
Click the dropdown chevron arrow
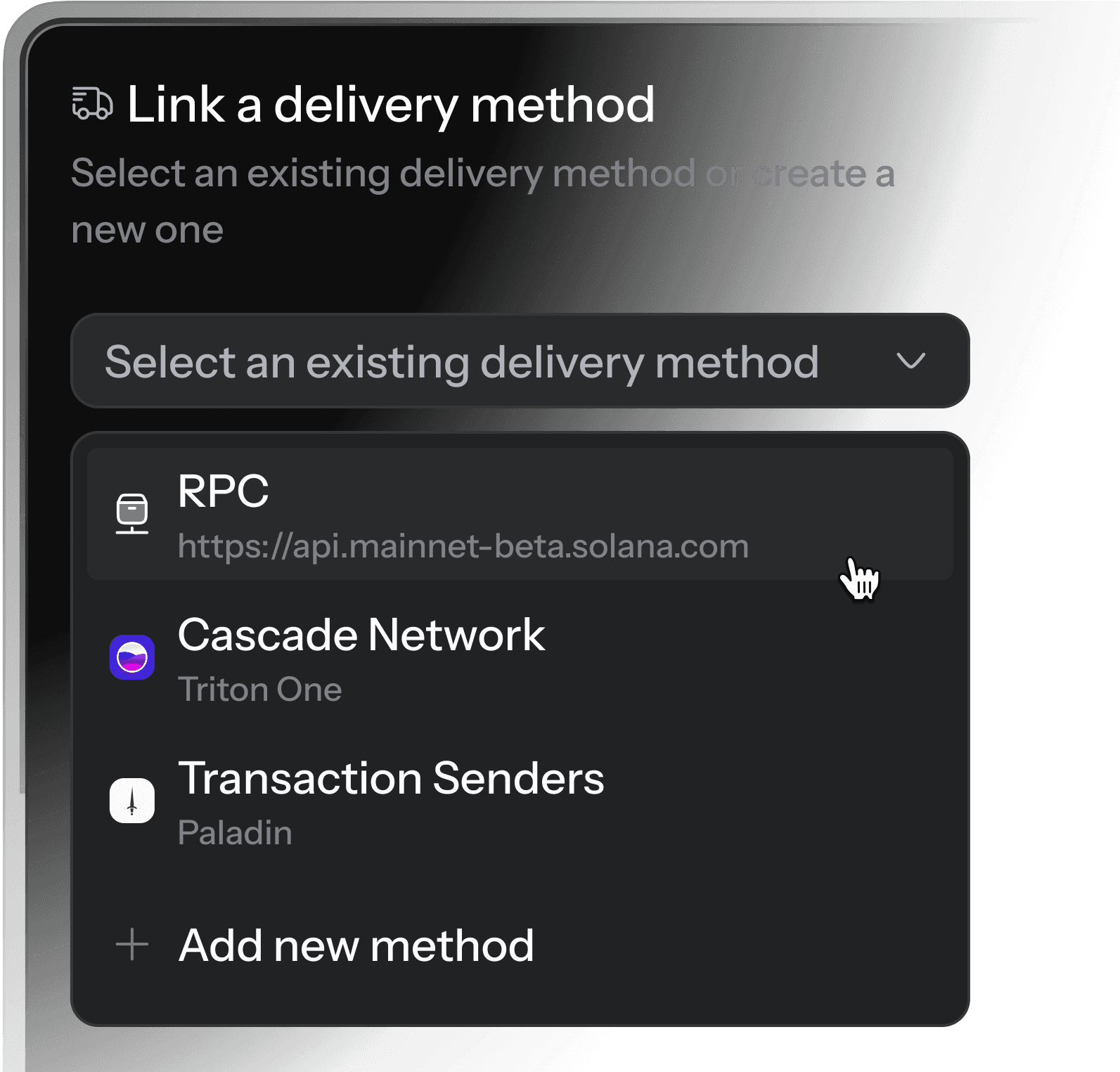(x=910, y=361)
